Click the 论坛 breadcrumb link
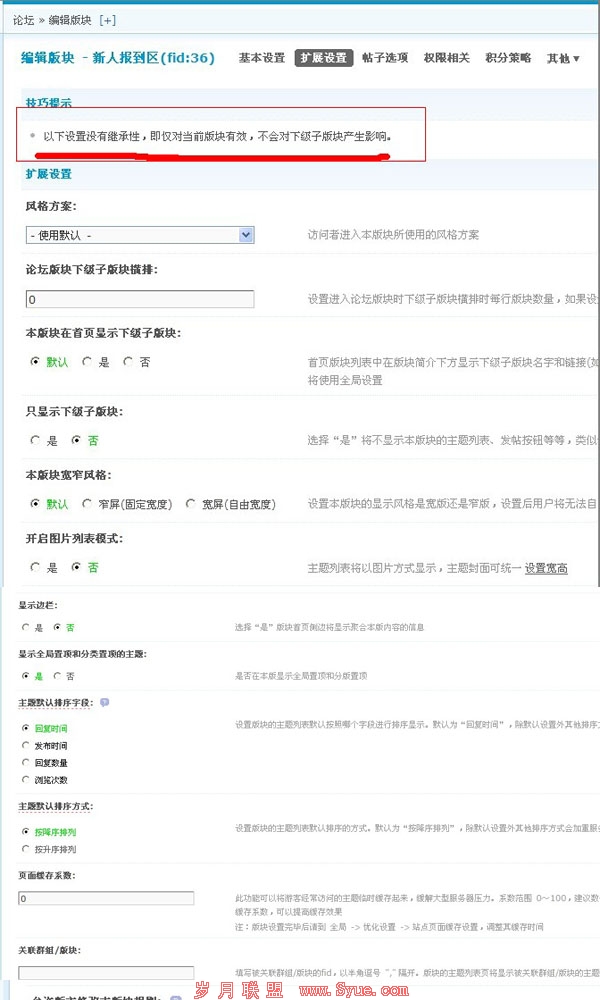600x1000 pixels. pos(25,19)
